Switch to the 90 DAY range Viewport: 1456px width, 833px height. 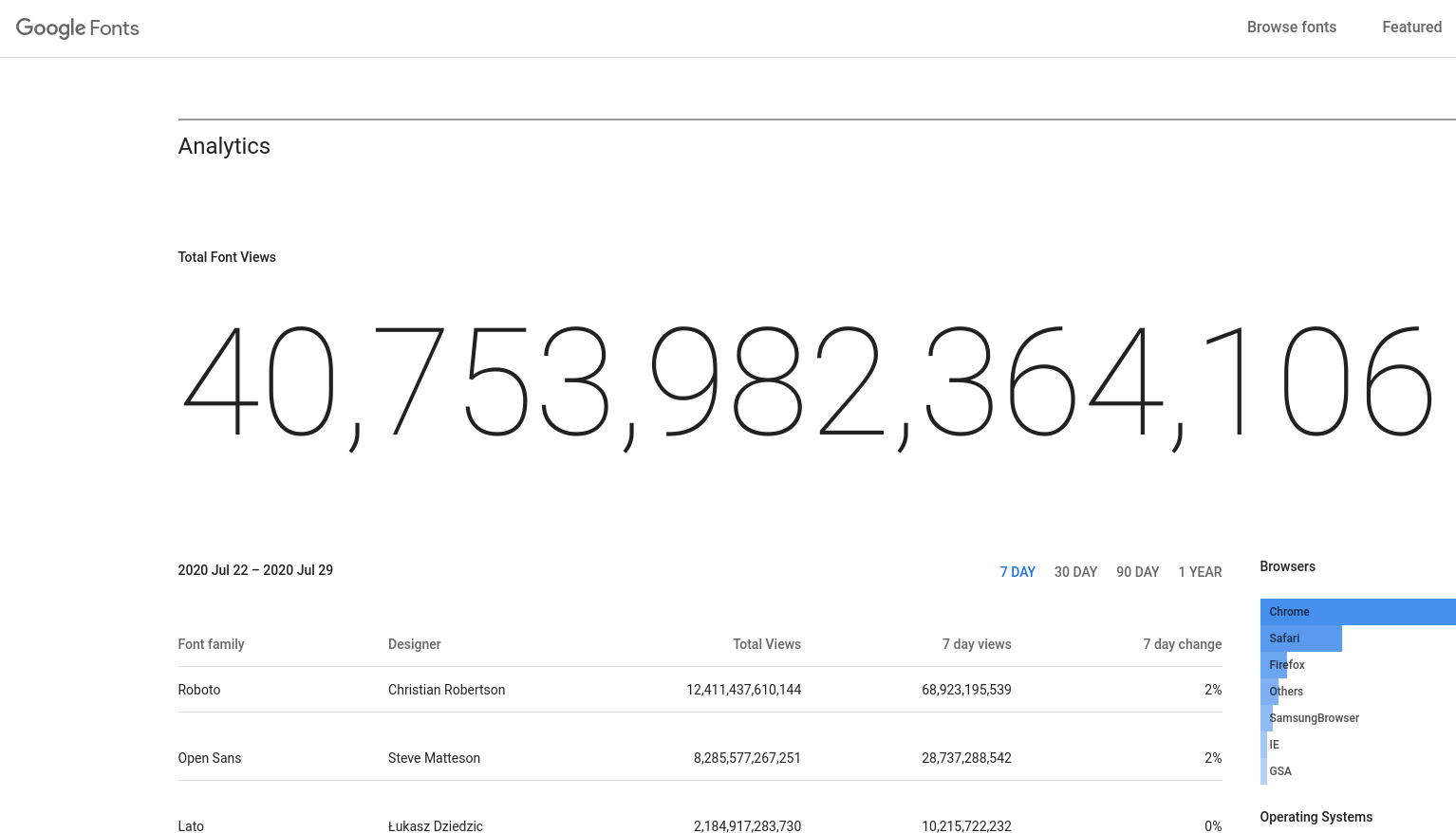click(x=1137, y=572)
